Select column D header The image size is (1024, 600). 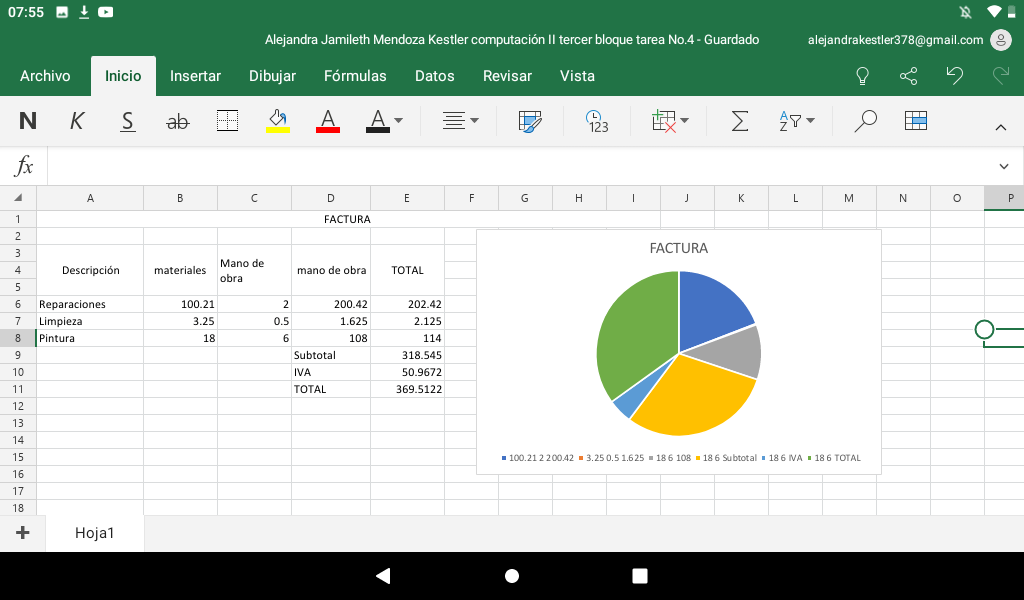click(x=330, y=198)
